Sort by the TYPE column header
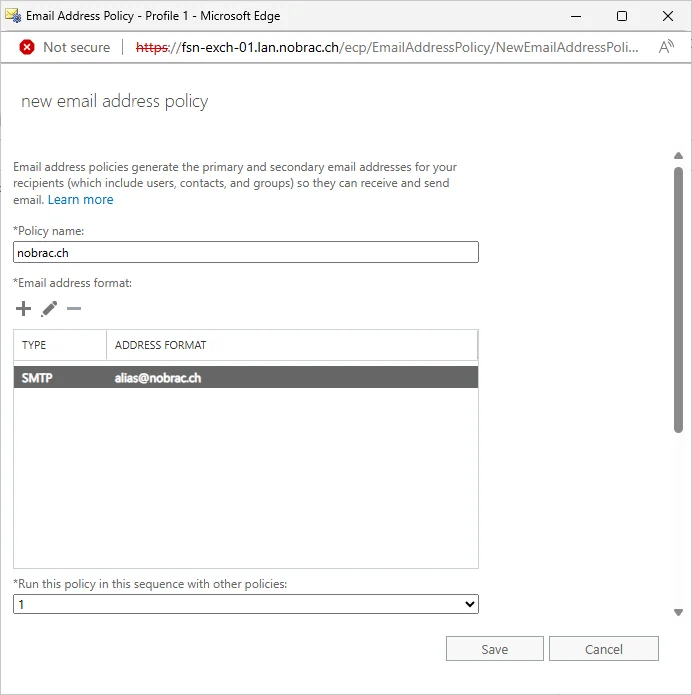Screen dimensions: 692x695 [60, 345]
